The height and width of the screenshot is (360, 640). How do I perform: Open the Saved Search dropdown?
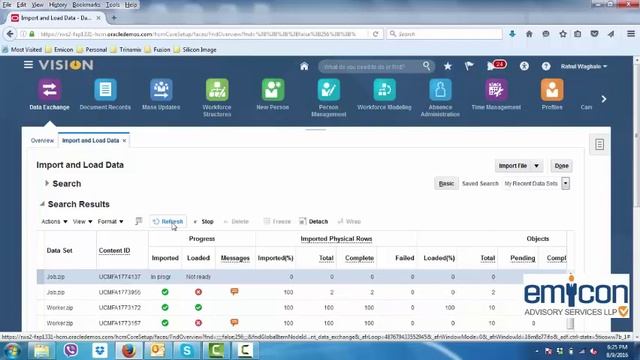[x=565, y=183]
